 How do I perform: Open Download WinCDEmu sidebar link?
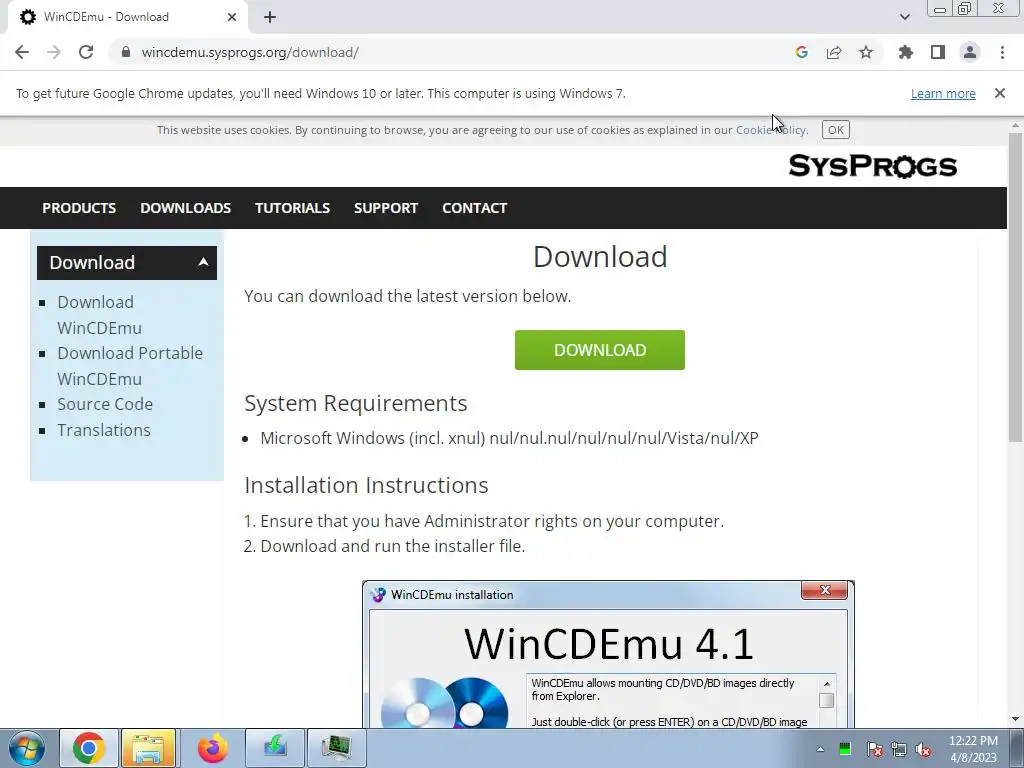pos(99,315)
